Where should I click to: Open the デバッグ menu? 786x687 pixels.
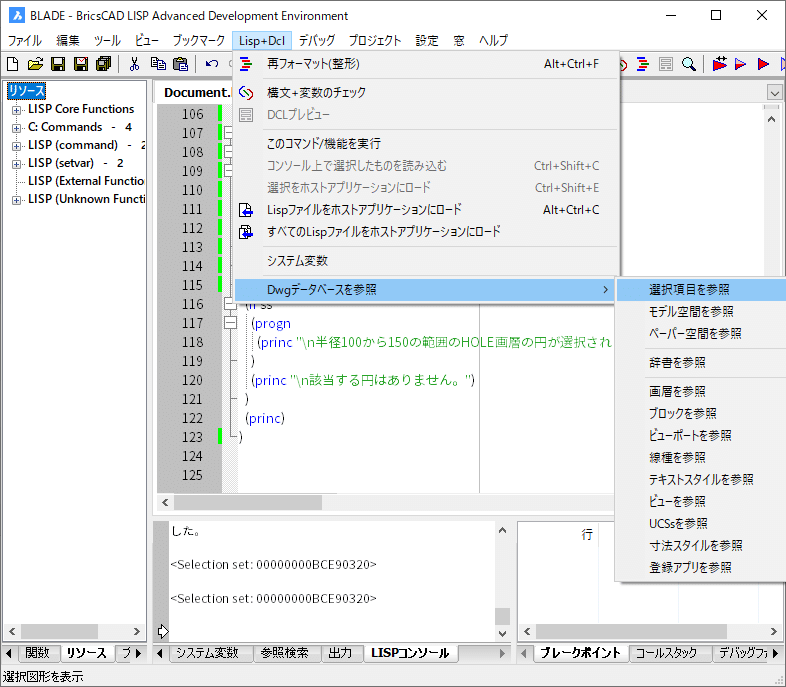click(316, 40)
